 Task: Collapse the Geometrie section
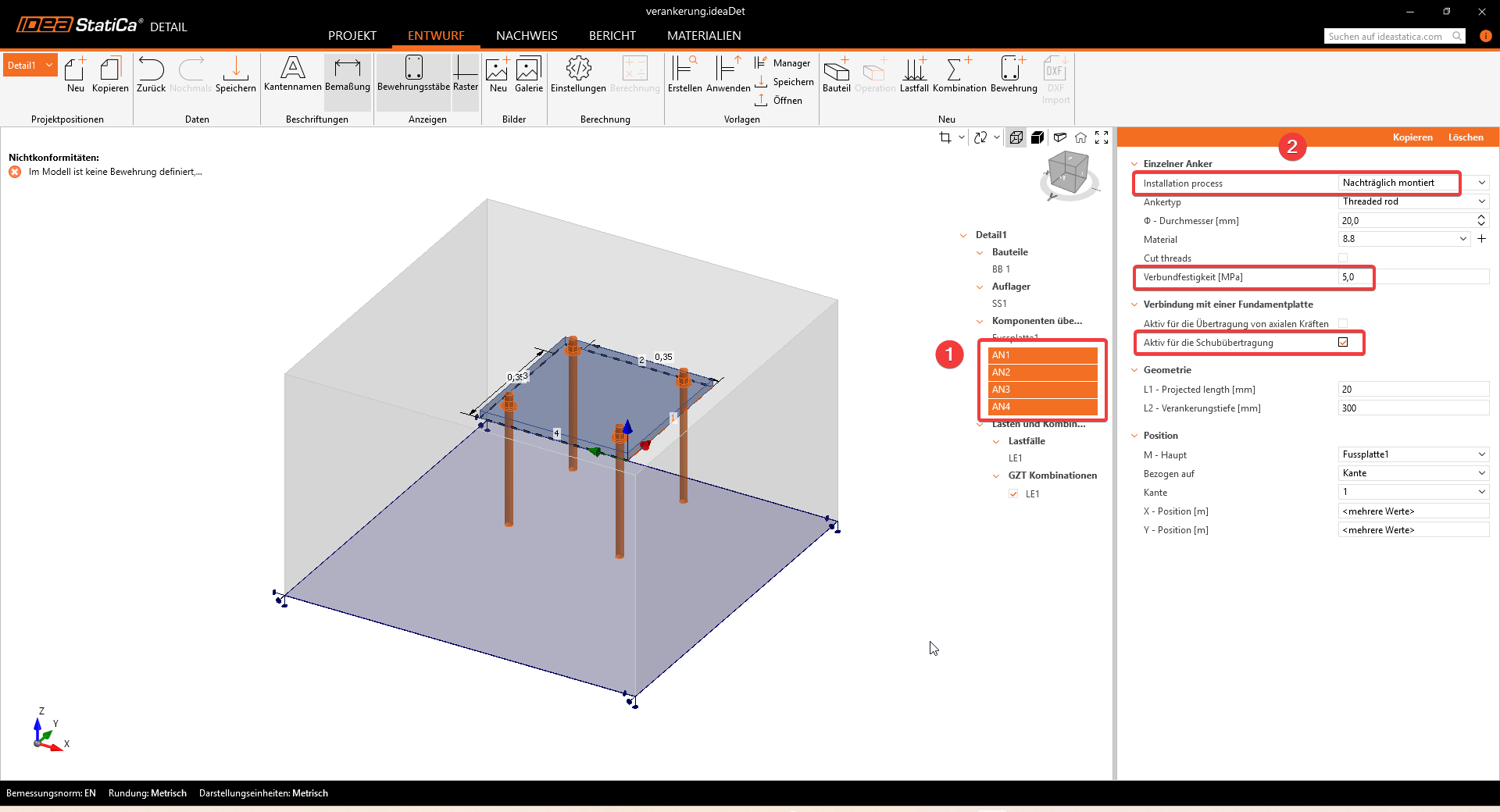coord(1134,370)
